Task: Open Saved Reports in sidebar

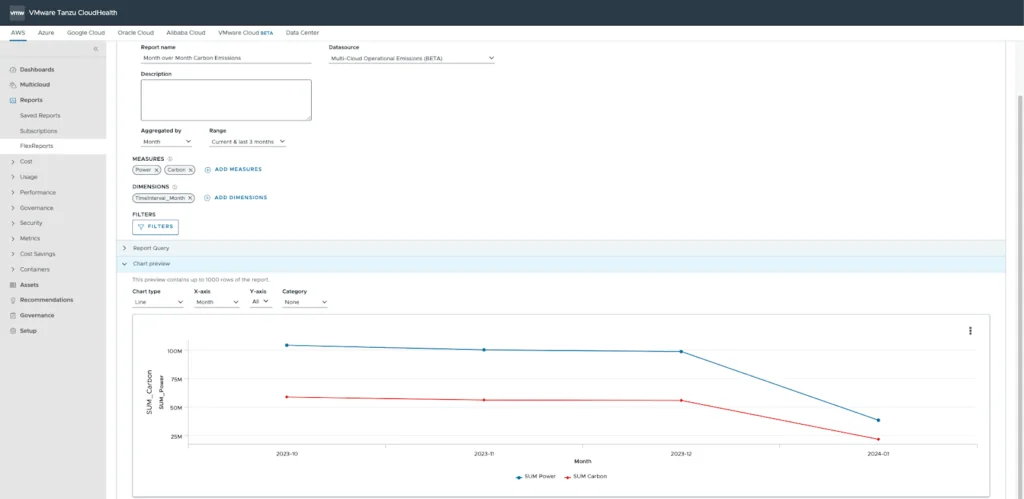Action: pos(40,116)
